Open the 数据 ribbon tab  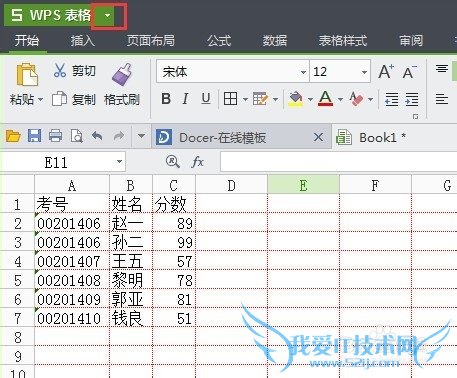pyautogui.click(x=275, y=41)
